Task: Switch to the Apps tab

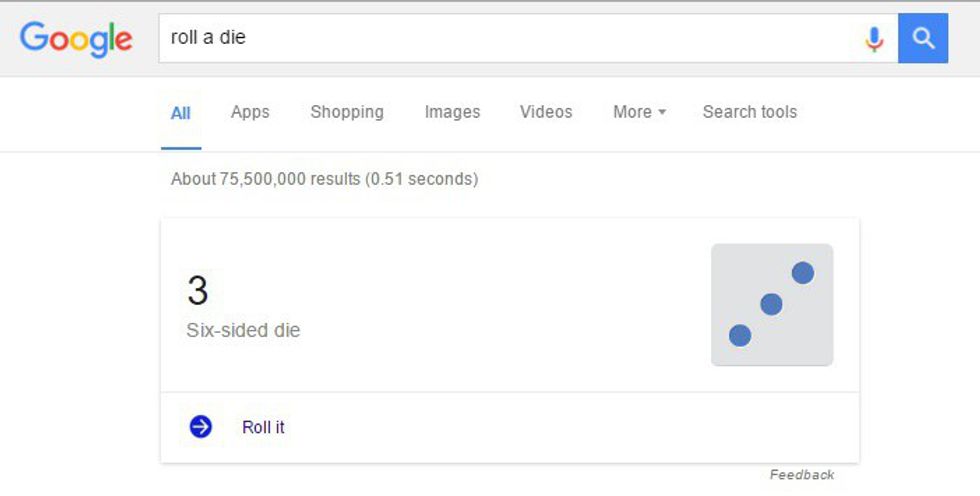Action: pos(250,112)
